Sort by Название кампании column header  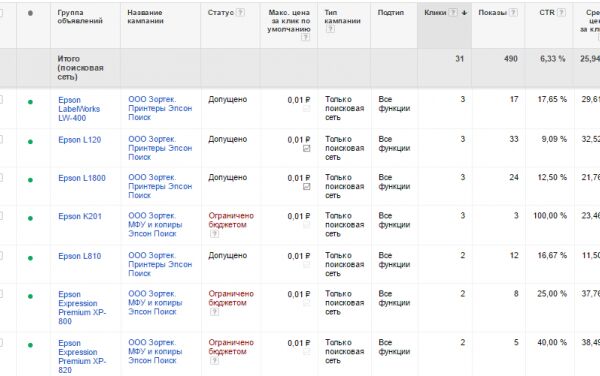145,17
